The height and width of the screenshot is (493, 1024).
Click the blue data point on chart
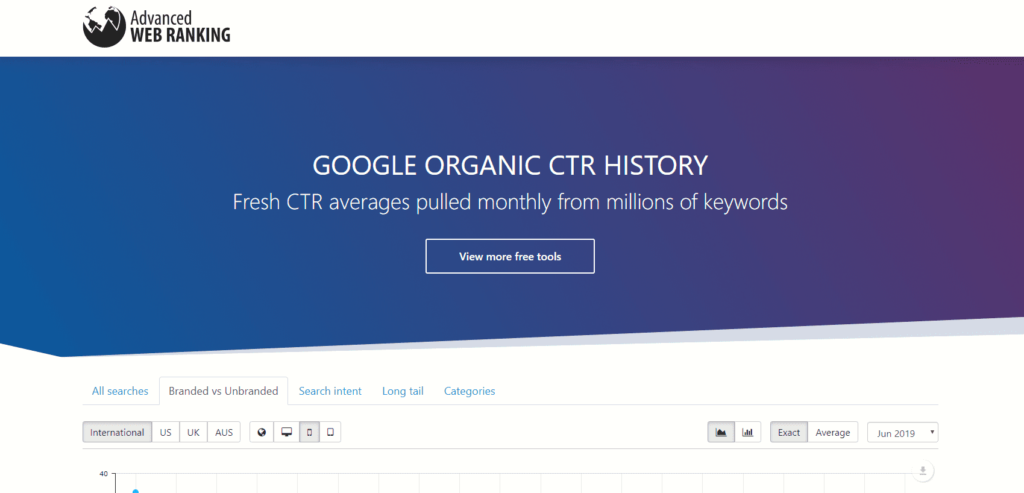135,490
